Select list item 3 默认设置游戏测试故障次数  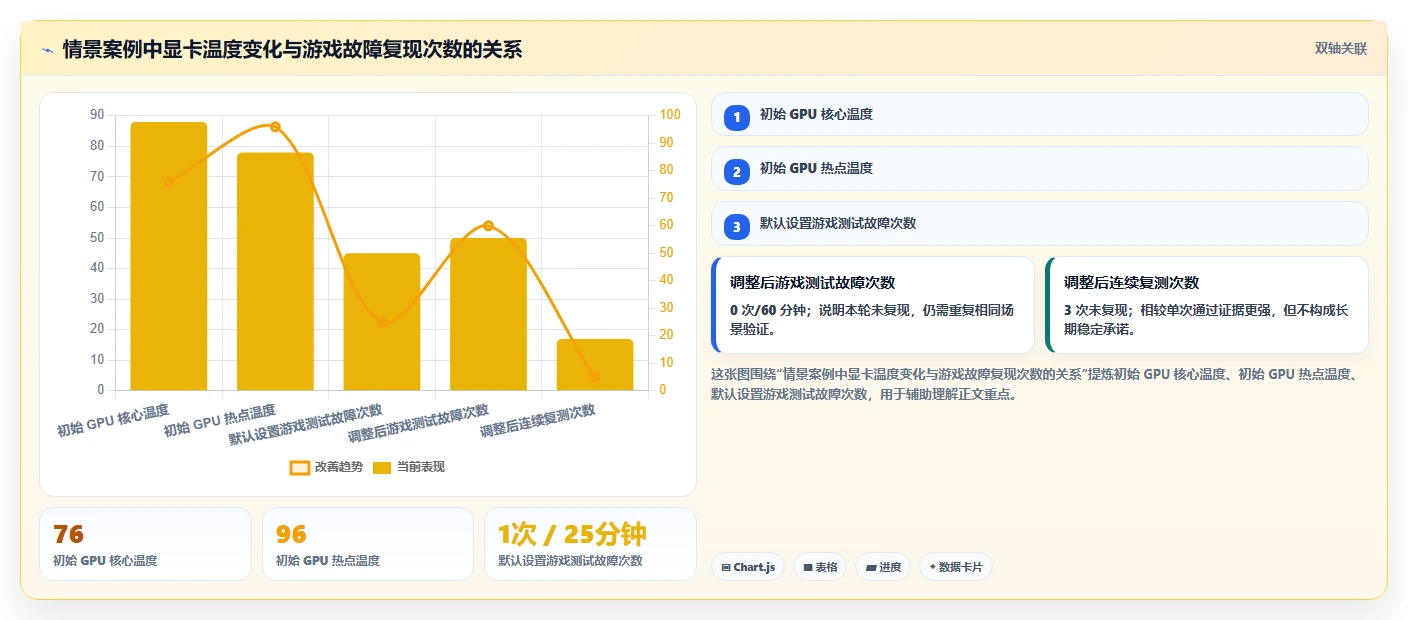[x=1039, y=224]
